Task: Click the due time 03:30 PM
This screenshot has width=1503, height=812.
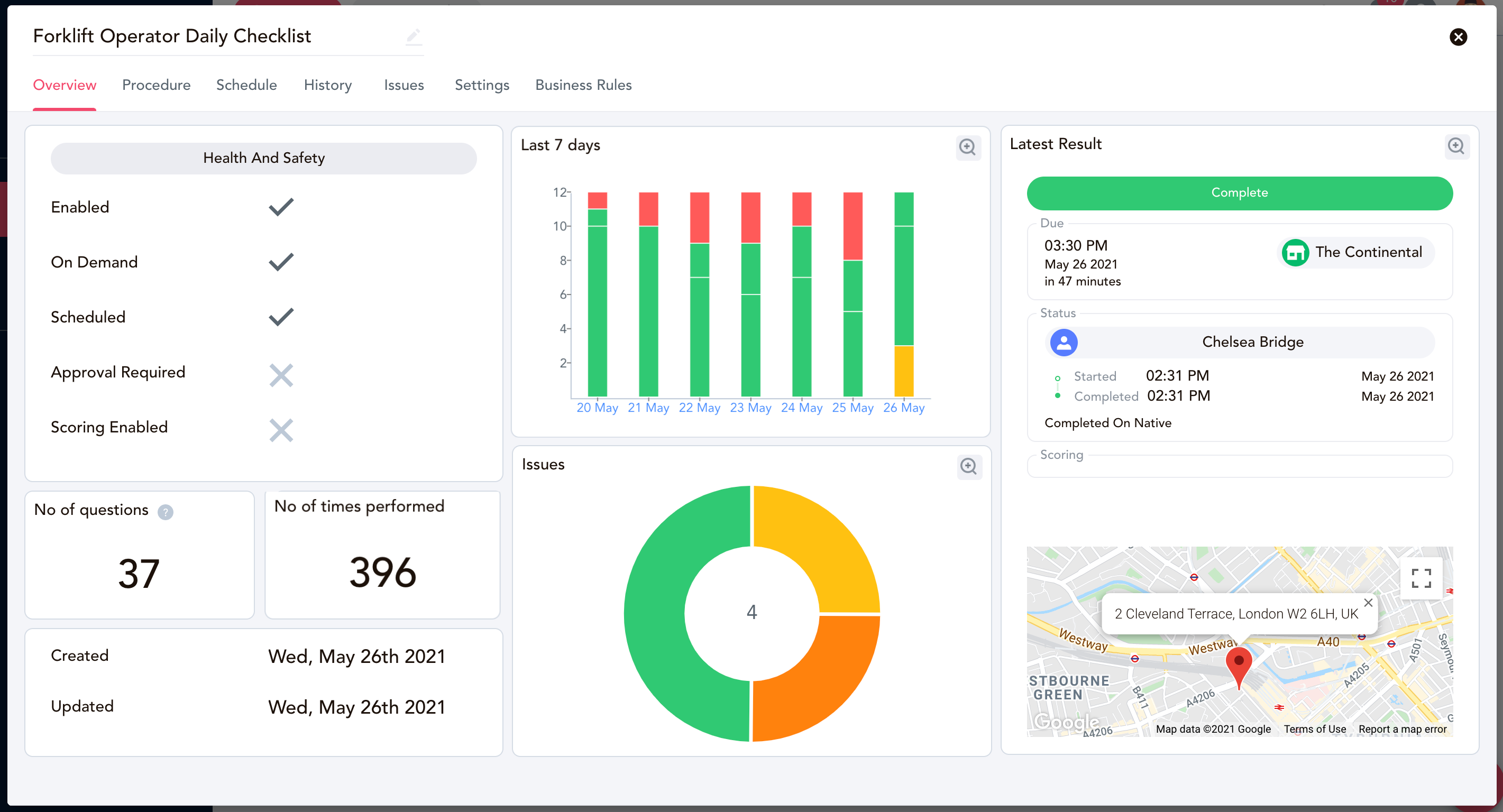Action: click(1076, 246)
